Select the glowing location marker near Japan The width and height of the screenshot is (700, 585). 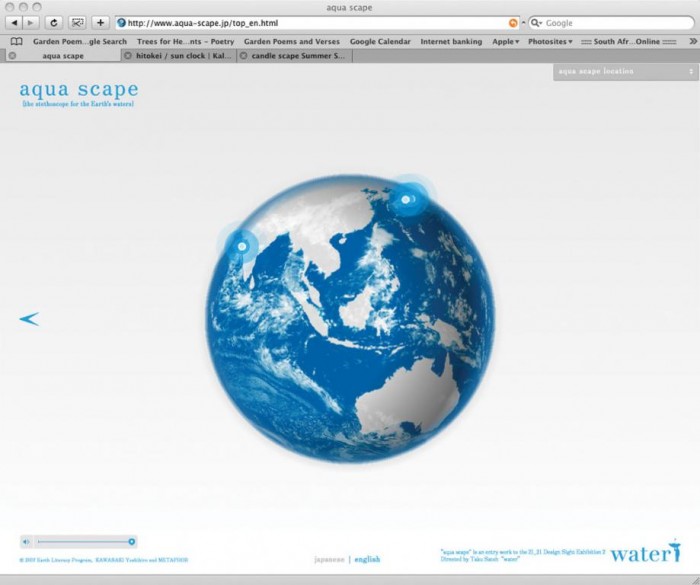pos(406,200)
